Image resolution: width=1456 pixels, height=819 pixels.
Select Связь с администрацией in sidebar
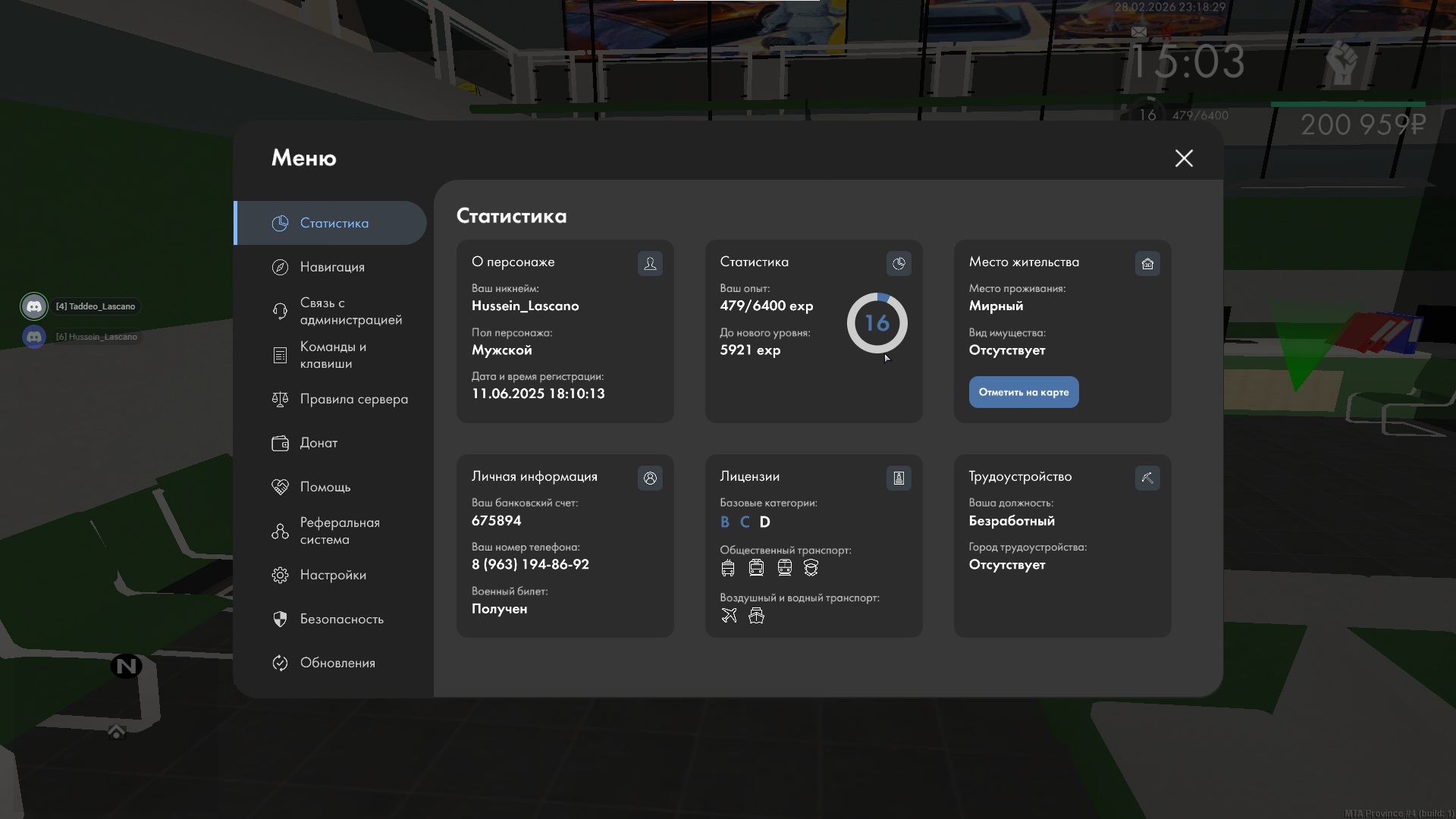[x=350, y=311]
